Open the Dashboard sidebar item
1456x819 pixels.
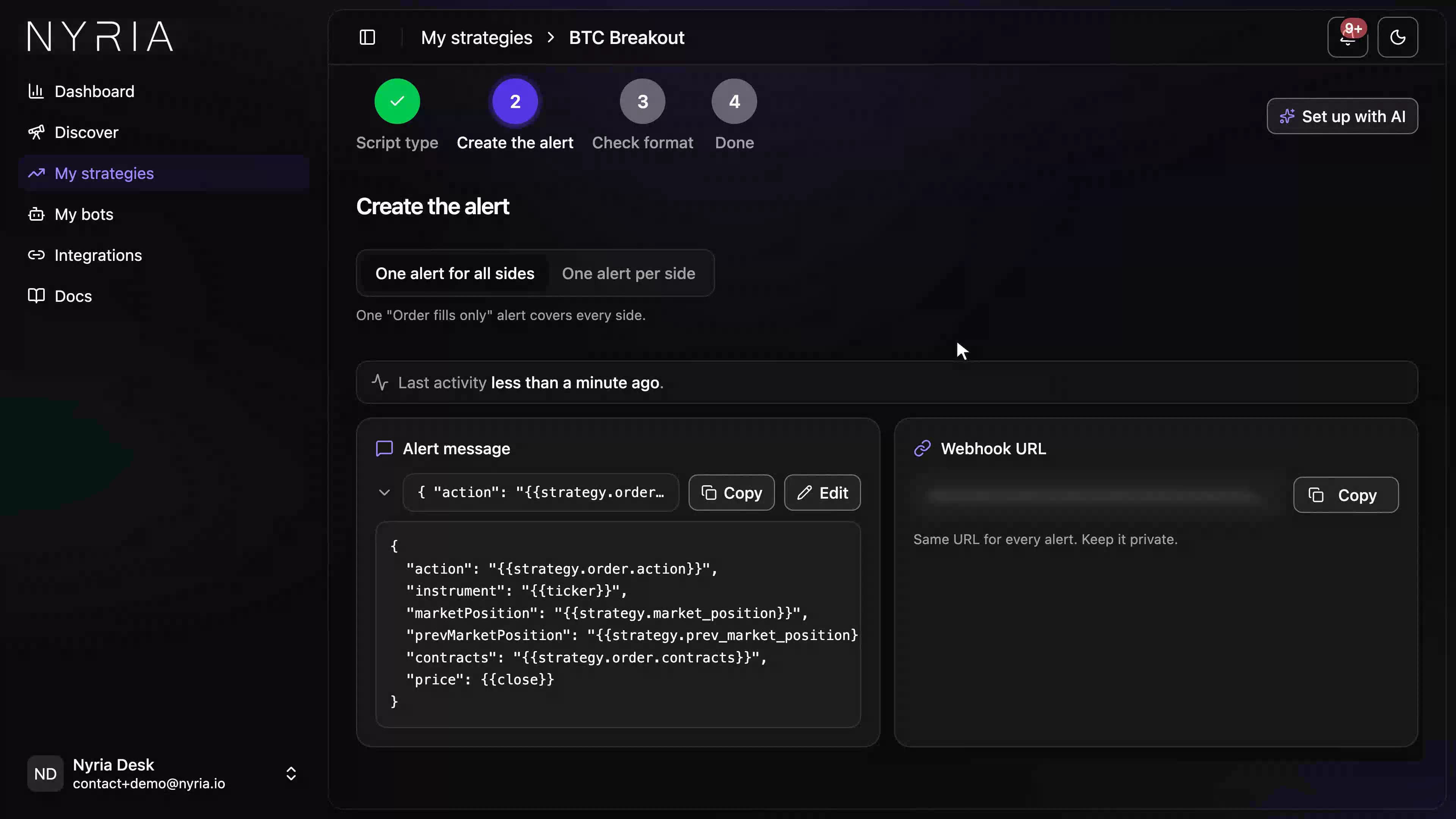(82, 91)
